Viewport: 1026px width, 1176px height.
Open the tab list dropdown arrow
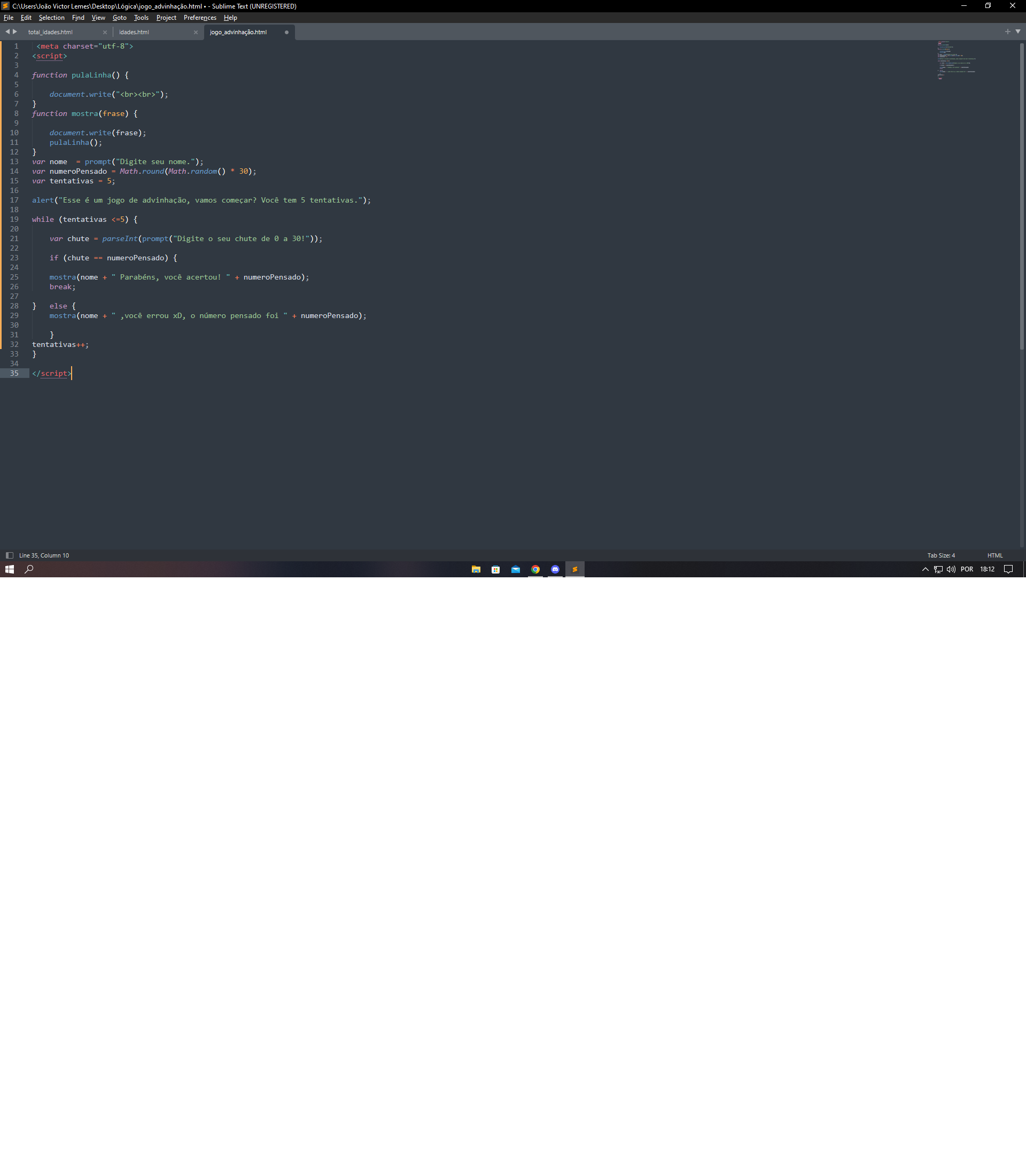coord(1018,32)
